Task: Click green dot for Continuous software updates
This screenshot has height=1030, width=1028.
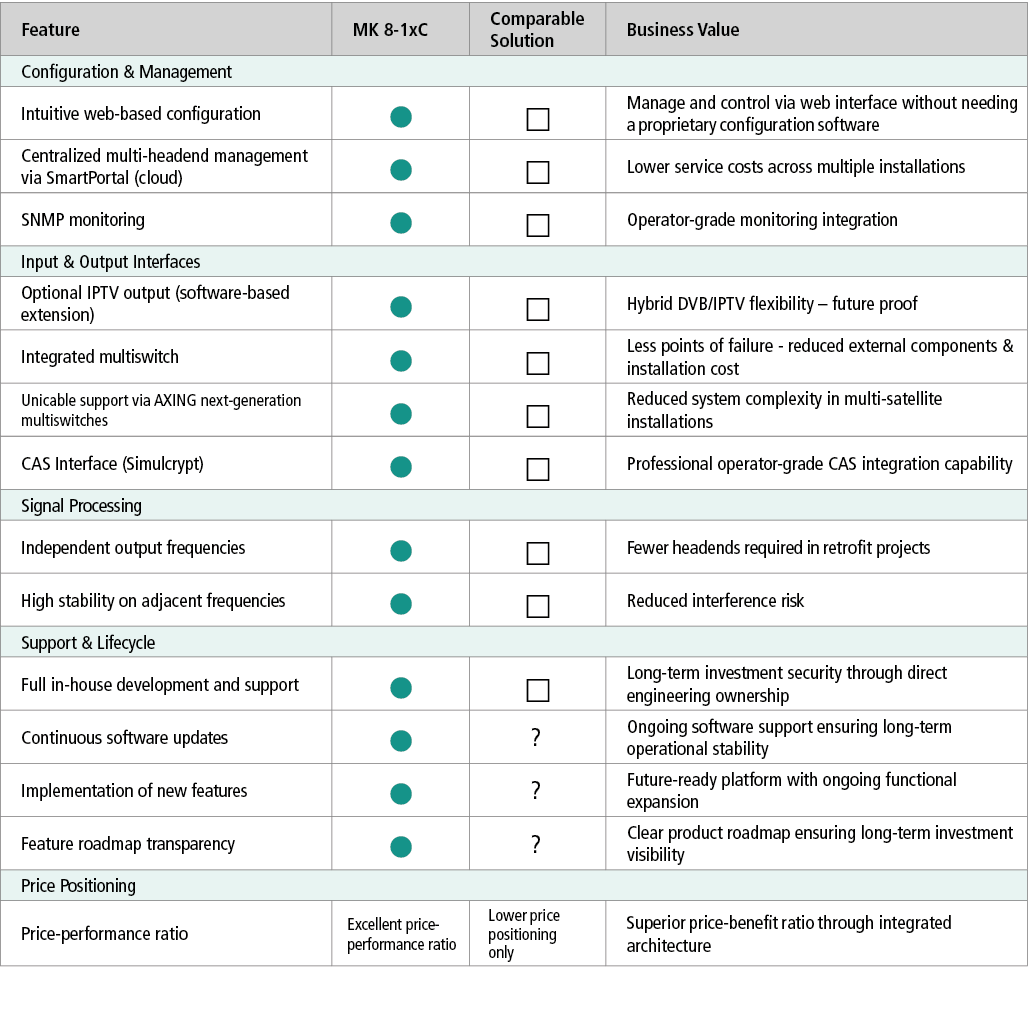Action: [401, 740]
